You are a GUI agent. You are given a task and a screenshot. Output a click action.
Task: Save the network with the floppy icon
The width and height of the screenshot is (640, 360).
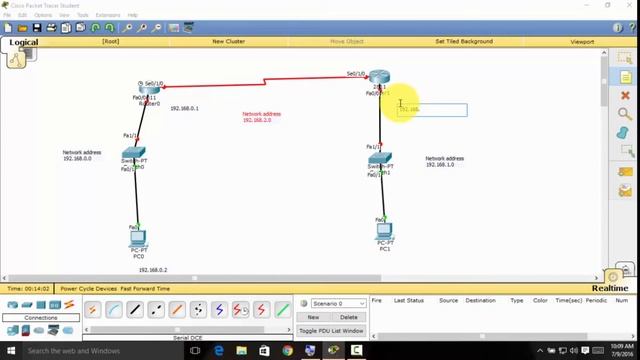click(x=37, y=28)
